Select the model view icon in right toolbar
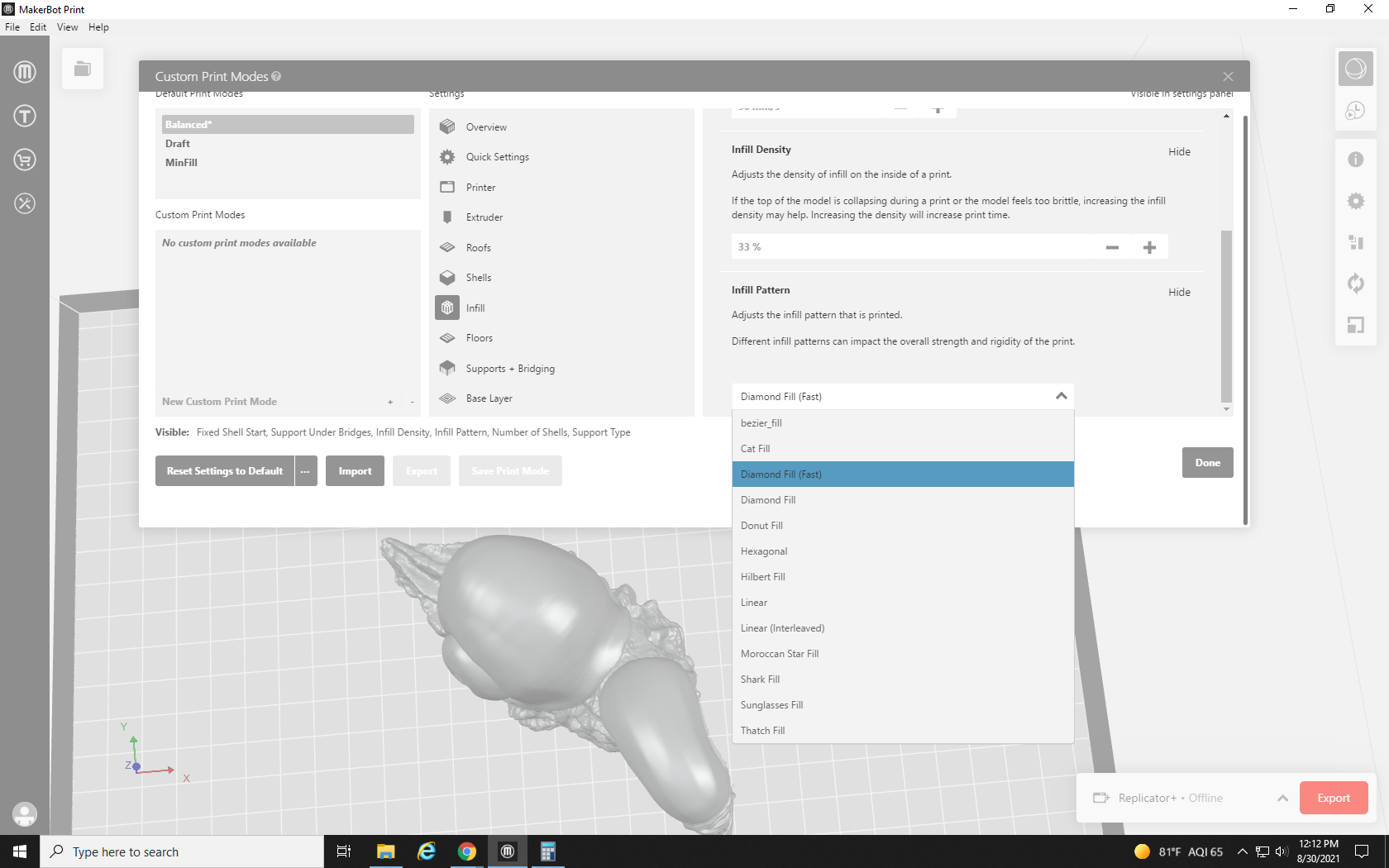1389x868 pixels. (1356, 69)
